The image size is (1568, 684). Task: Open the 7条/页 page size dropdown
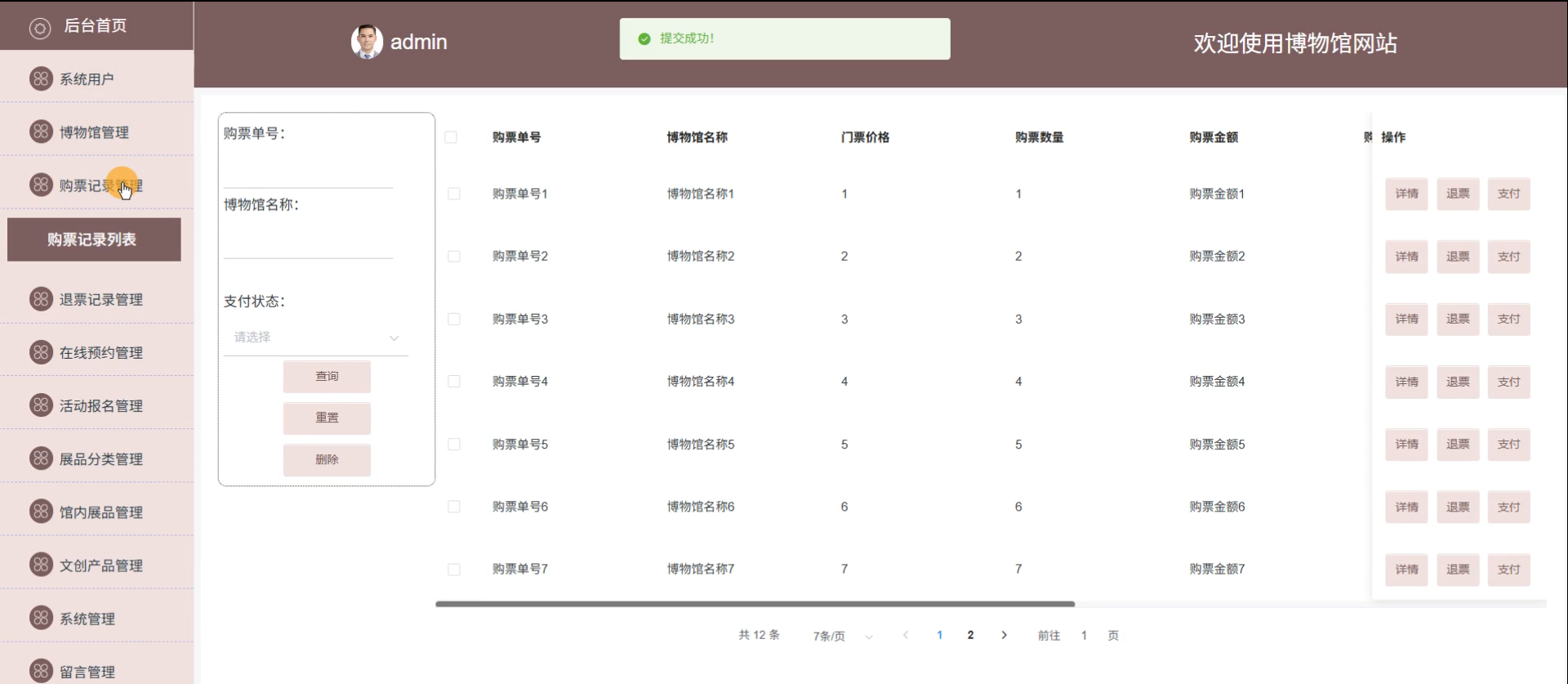point(842,636)
